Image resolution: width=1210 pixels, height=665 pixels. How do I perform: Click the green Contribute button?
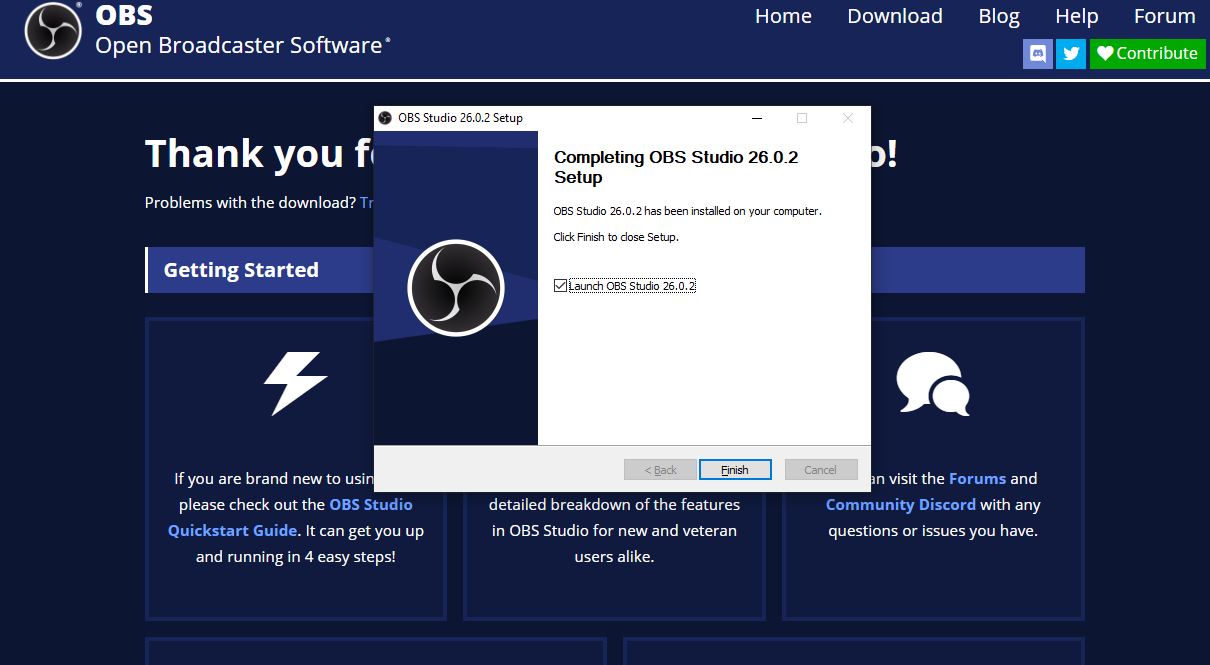[1147, 53]
